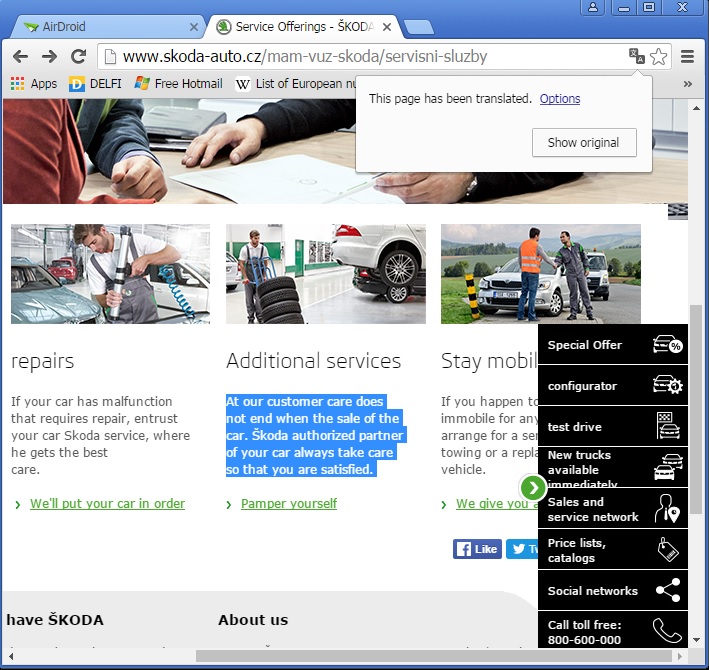Click the phone handset icon
Screen dimensions: 709x670
click(667, 630)
